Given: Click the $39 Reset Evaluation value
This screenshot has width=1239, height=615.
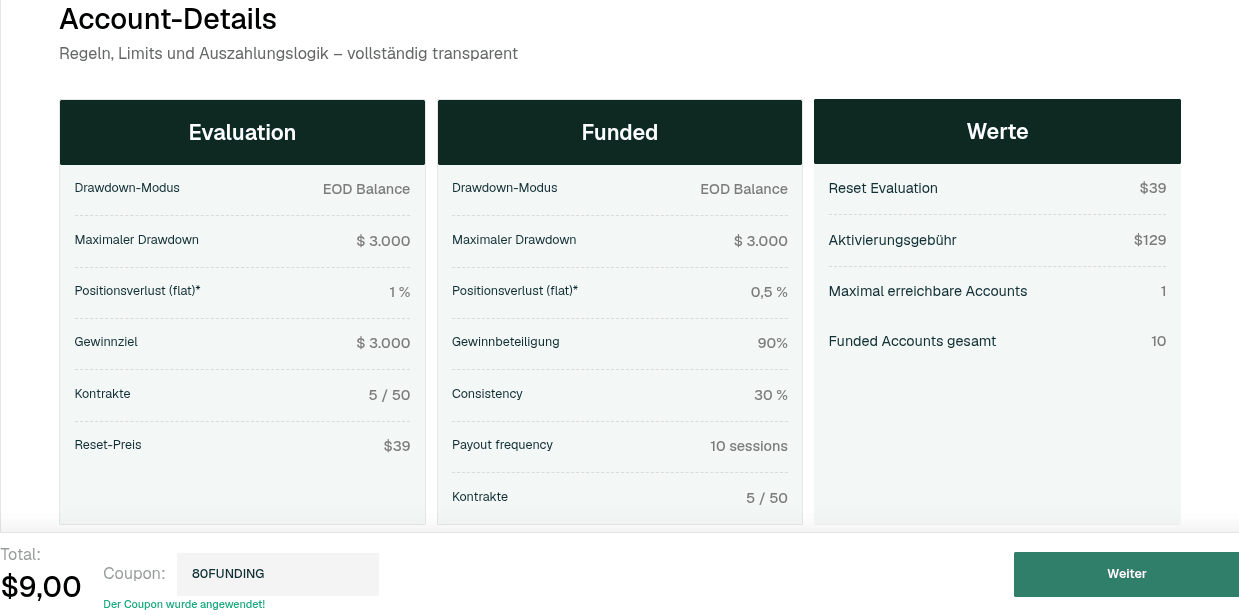Looking at the screenshot, I should point(1153,188).
